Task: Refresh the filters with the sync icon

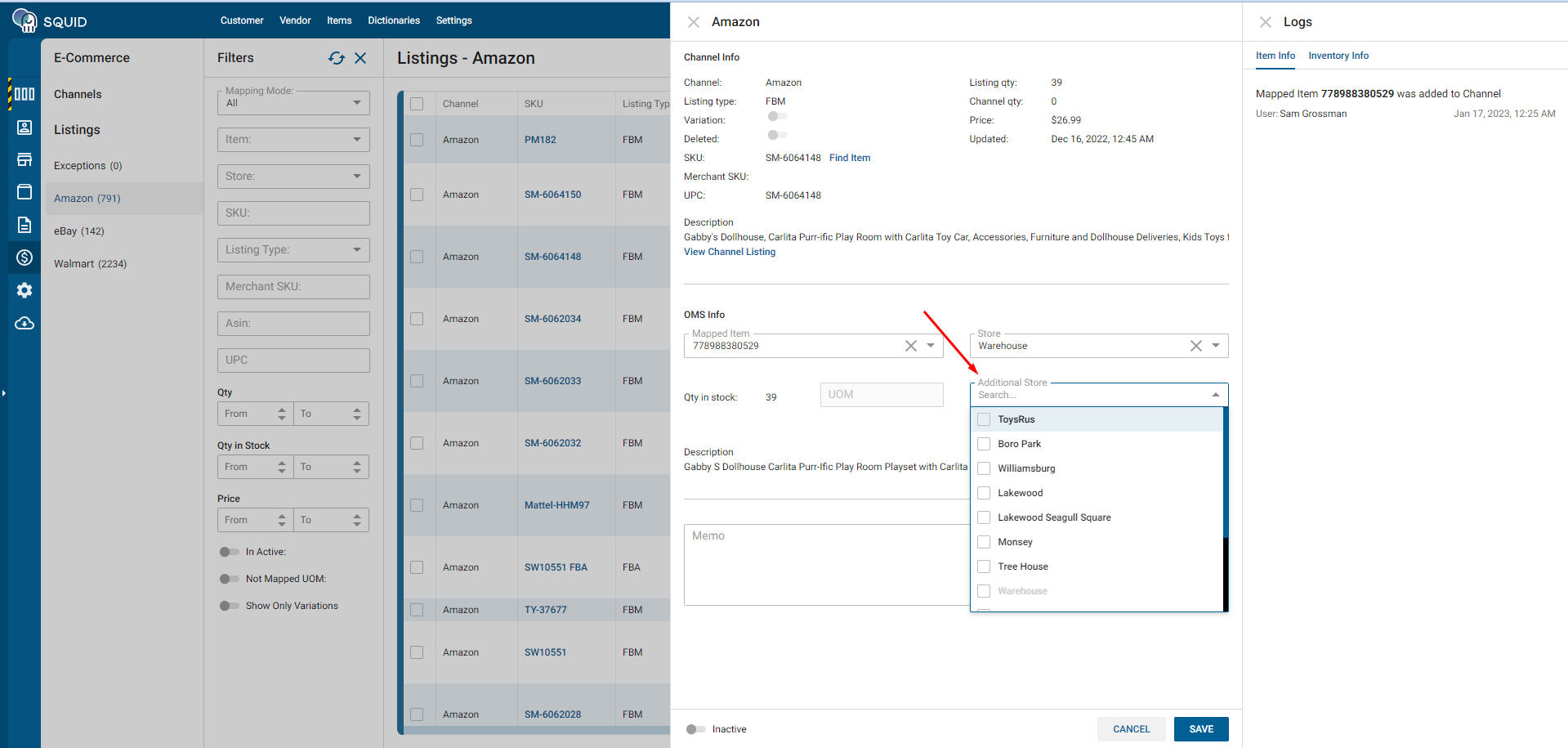Action: (337, 58)
